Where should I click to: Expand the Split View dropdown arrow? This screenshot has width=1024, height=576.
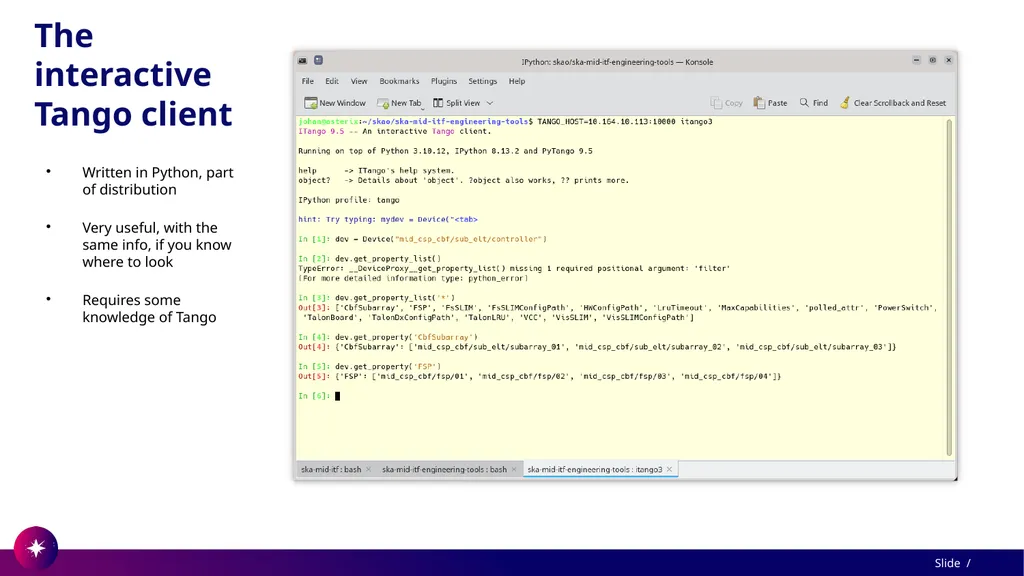point(490,103)
